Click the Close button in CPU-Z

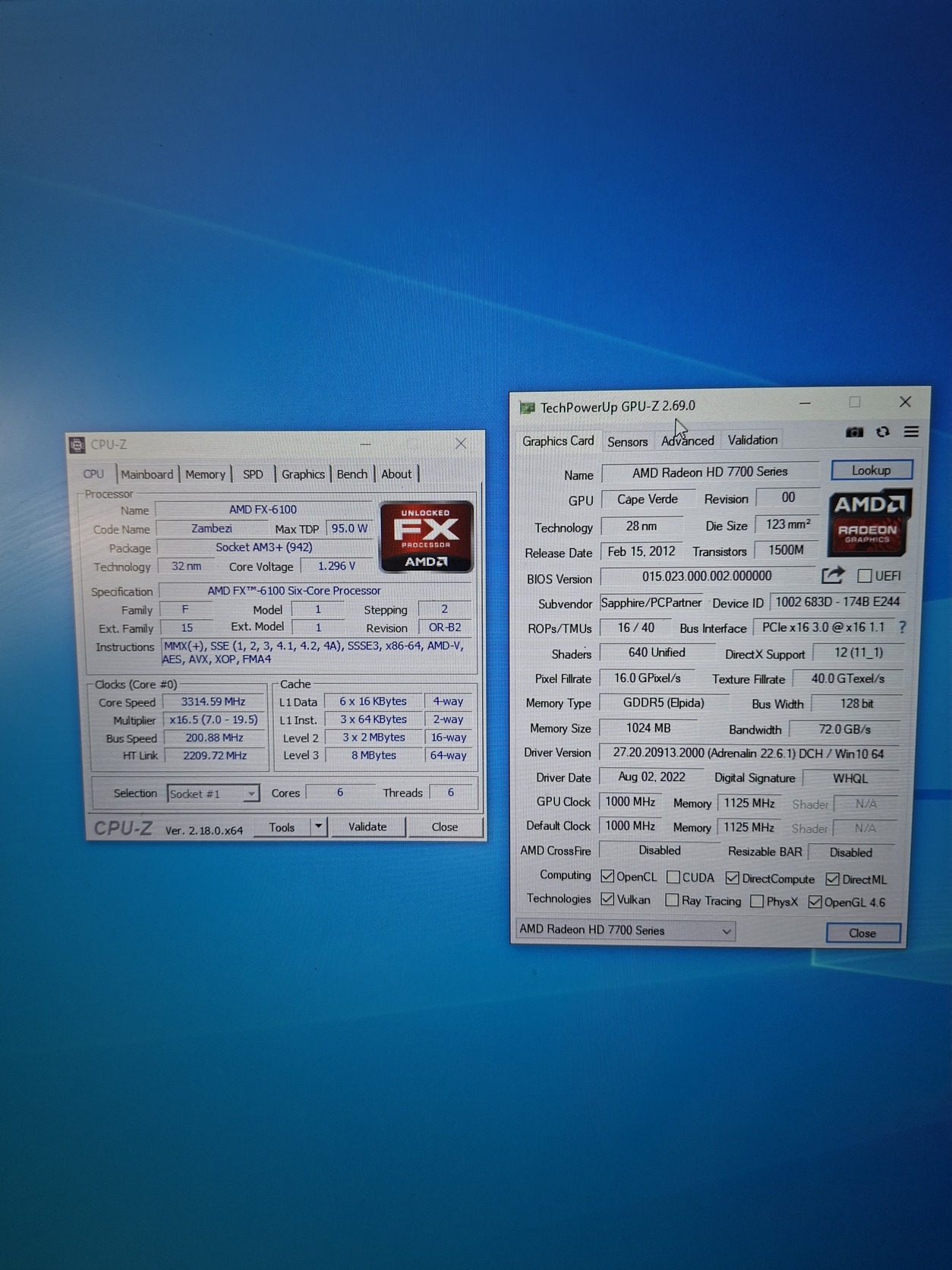pyautogui.click(x=445, y=826)
